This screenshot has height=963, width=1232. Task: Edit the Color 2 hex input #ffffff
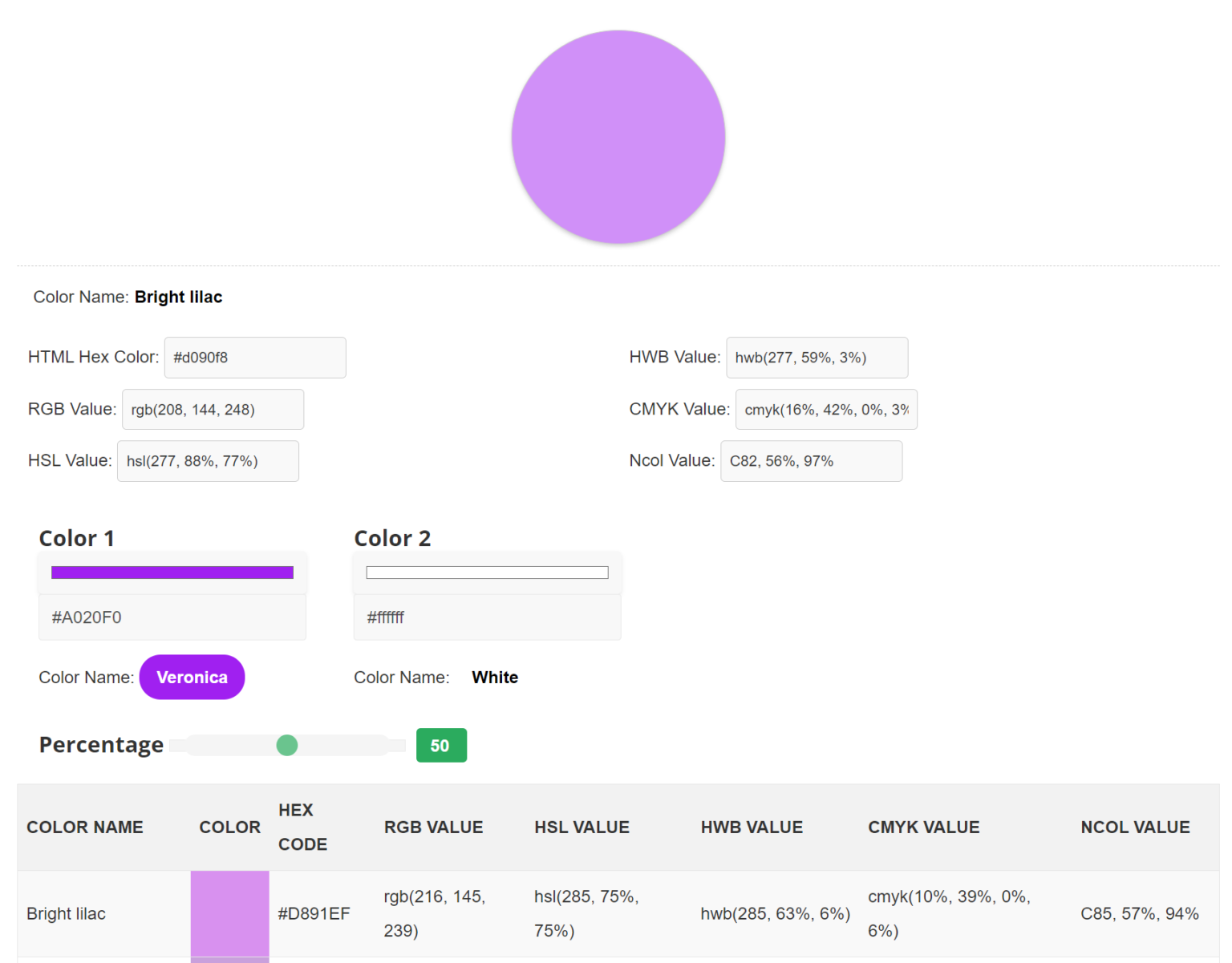[487, 617]
